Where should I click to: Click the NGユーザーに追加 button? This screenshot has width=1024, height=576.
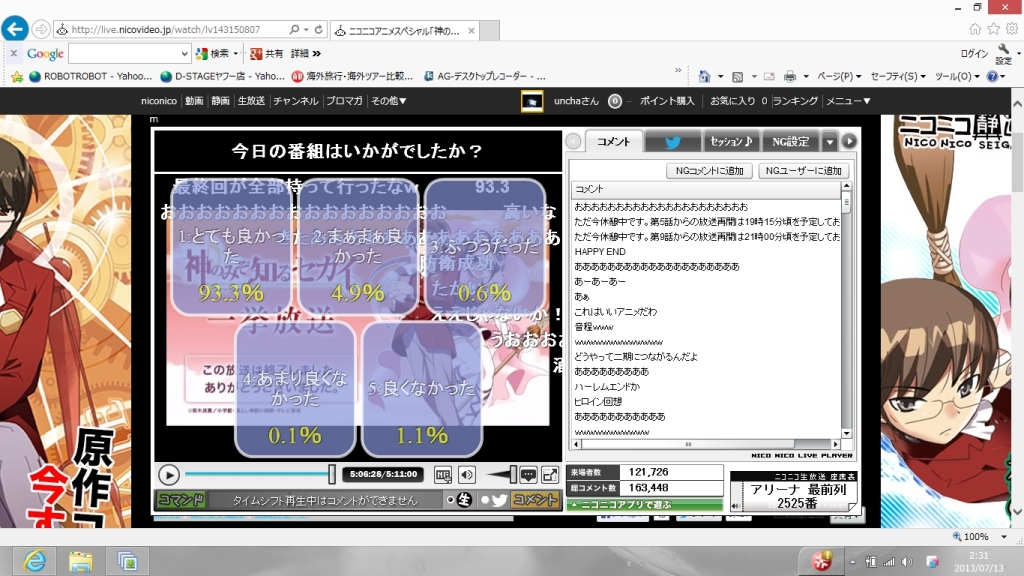803,170
